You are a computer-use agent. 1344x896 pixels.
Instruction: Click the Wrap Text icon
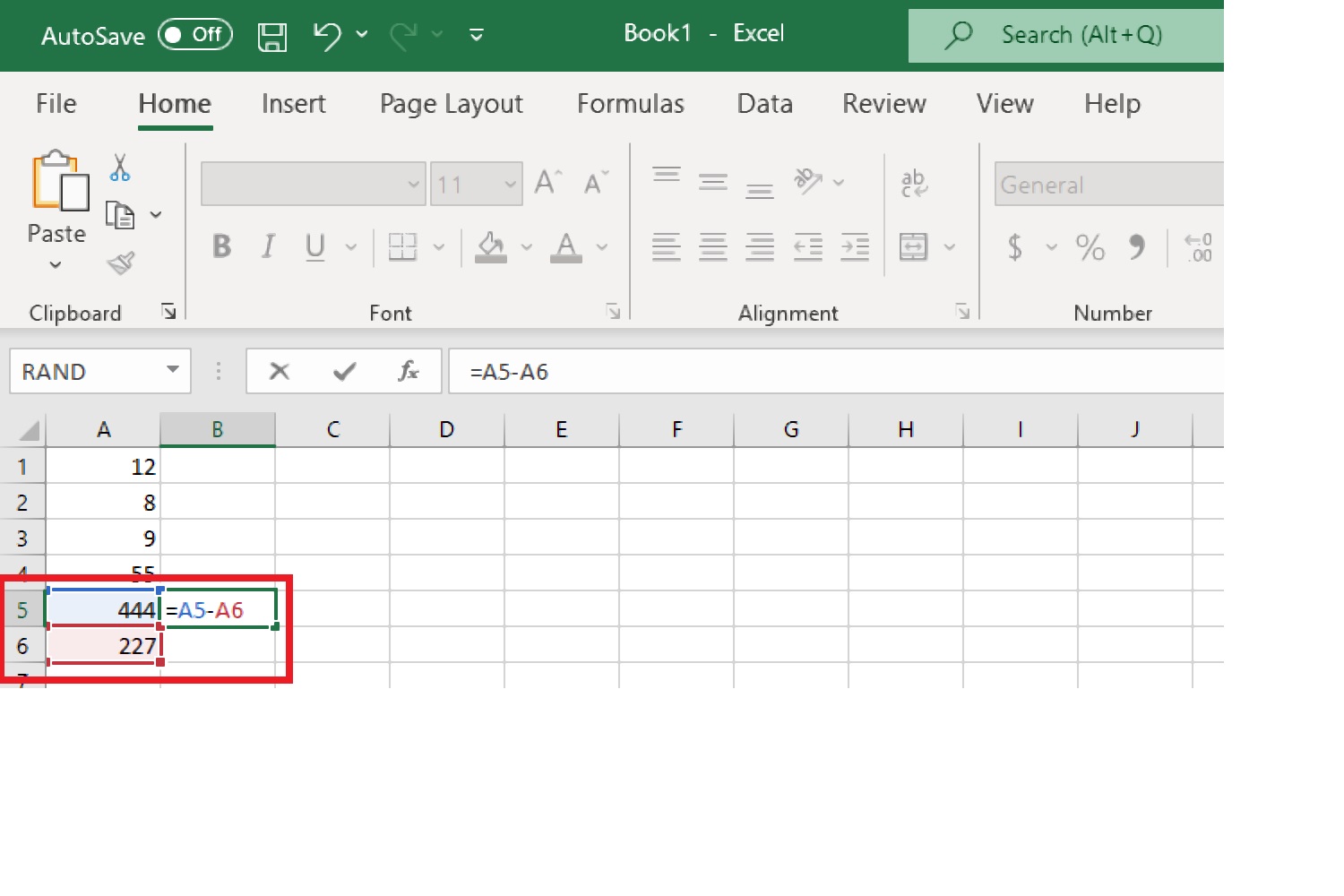913,183
